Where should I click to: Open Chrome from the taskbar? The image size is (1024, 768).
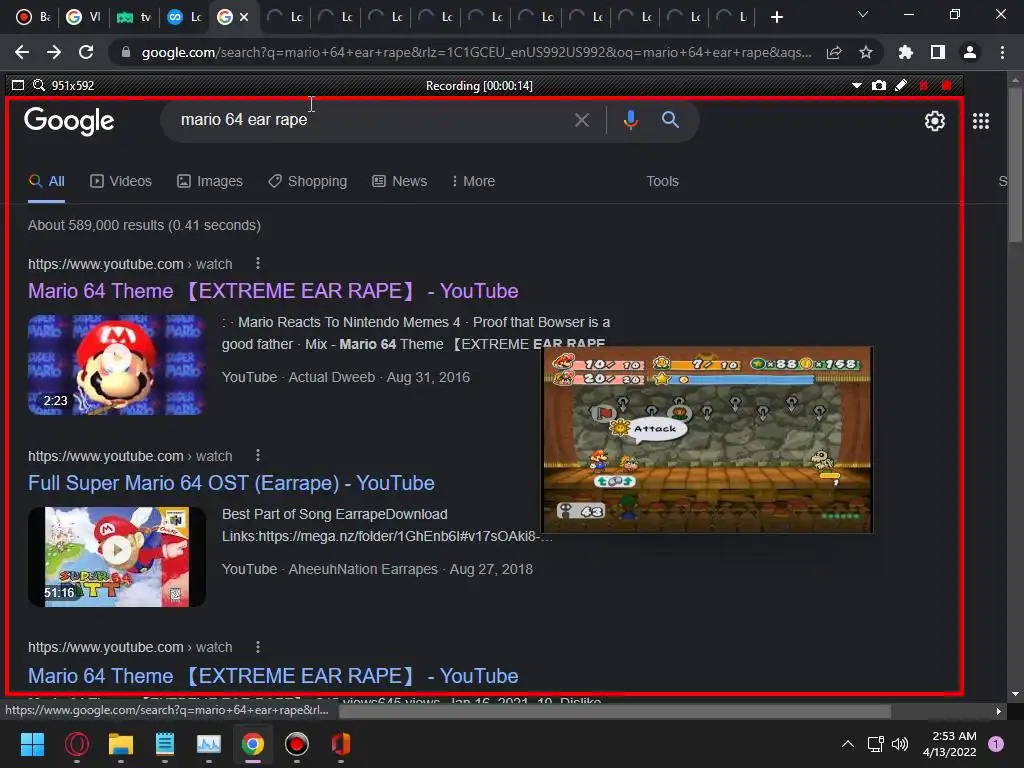click(253, 744)
